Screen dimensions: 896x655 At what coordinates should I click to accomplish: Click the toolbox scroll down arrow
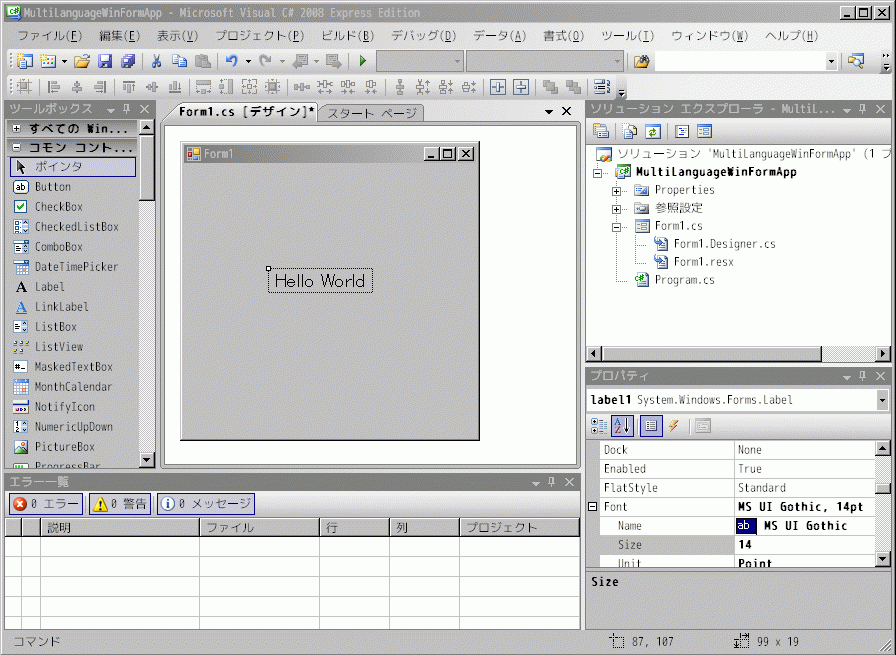147,460
